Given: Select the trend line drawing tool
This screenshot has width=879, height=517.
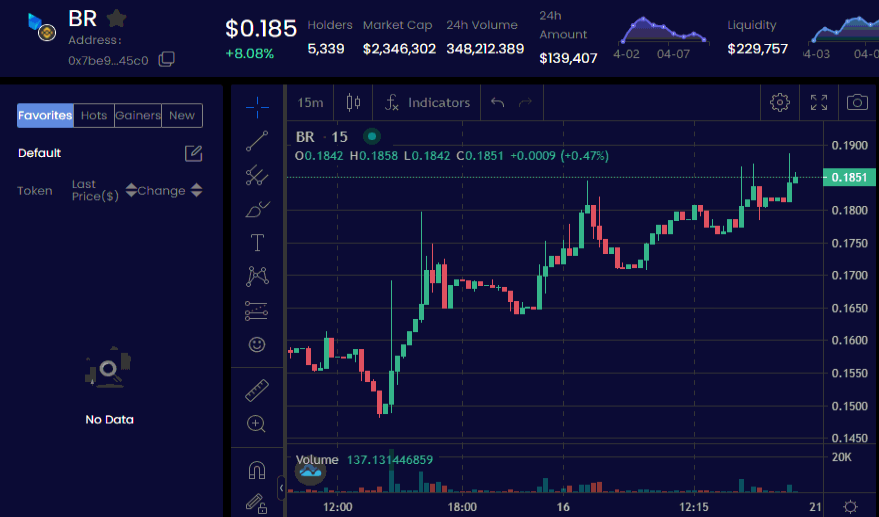Looking at the screenshot, I should tap(257, 141).
